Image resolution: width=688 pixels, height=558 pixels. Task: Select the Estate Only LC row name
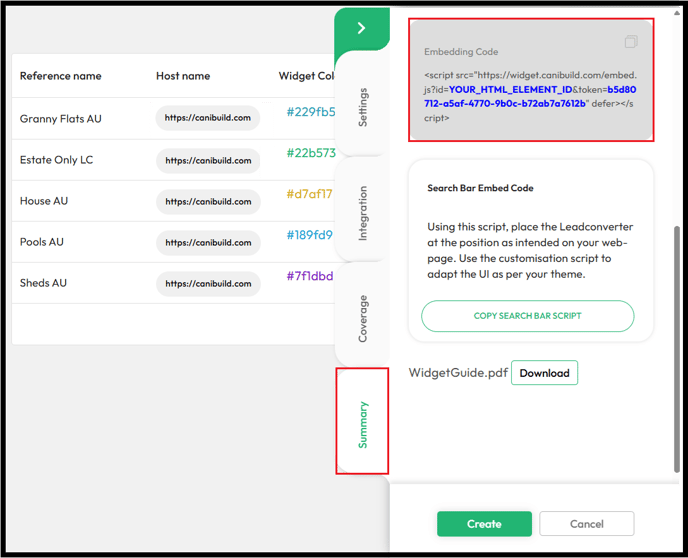pos(57,160)
